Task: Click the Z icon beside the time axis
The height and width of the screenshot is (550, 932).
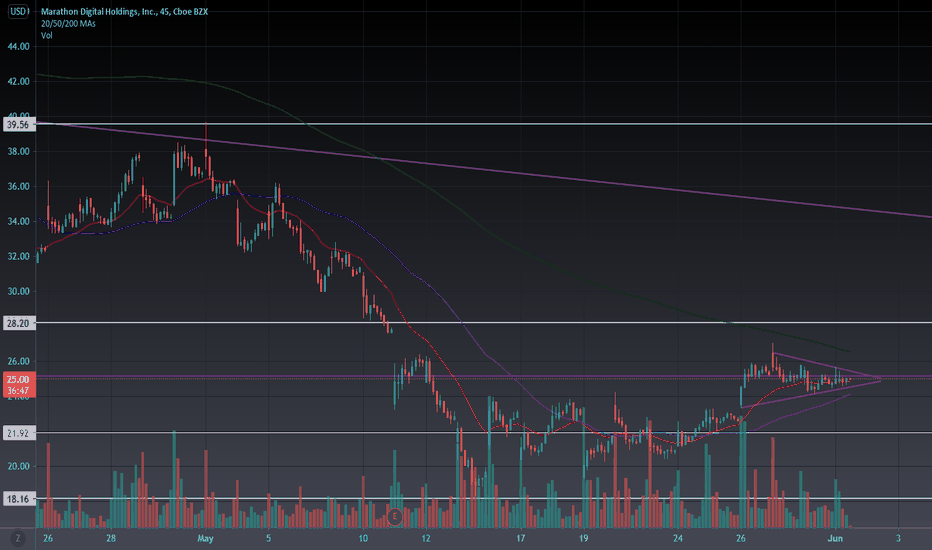Action: (18, 539)
